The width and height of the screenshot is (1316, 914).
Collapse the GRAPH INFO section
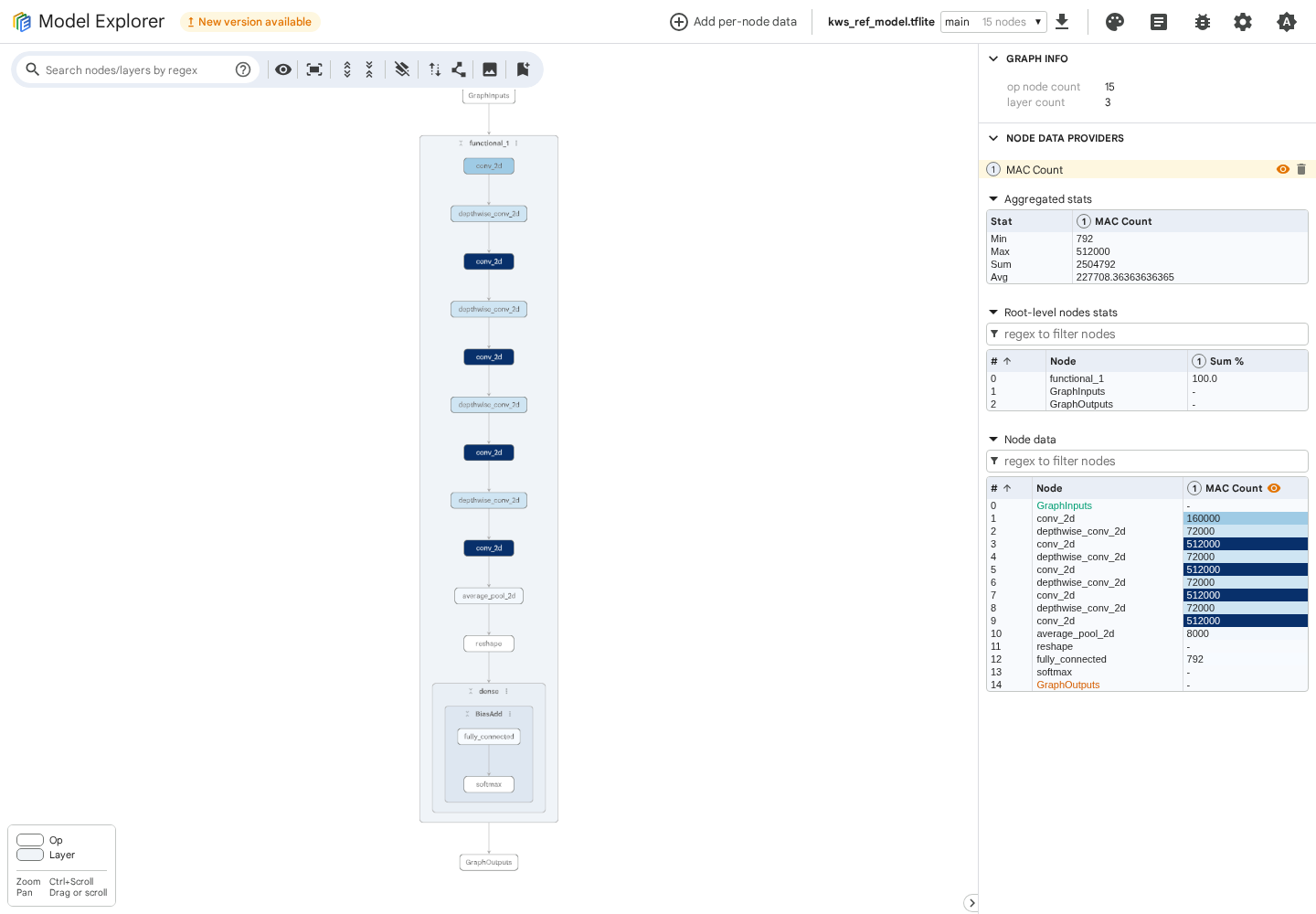[x=993, y=58]
